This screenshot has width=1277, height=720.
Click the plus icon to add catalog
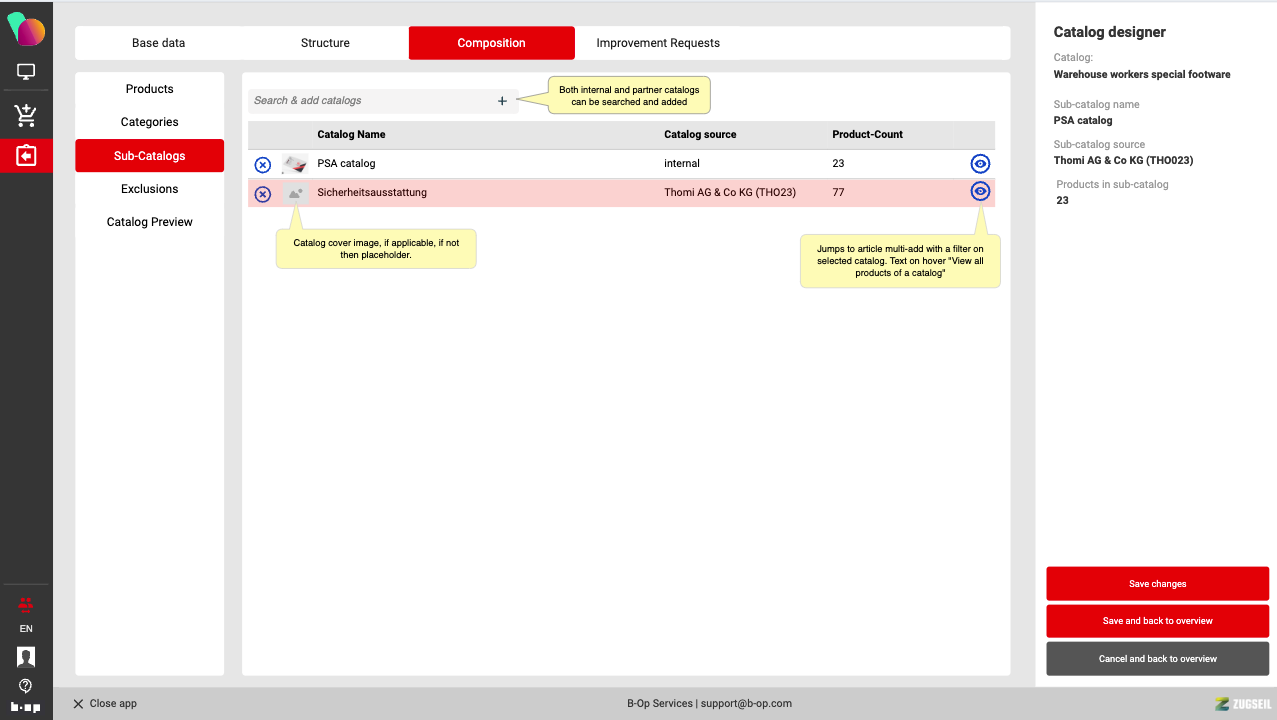[502, 101]
